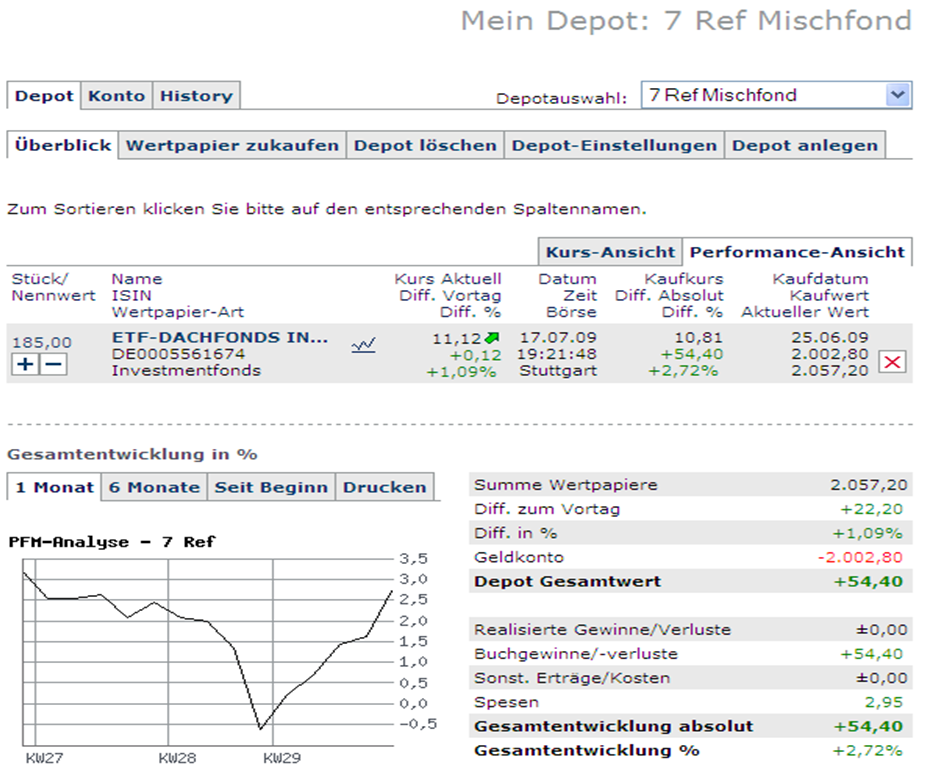Sort by Aktueller Wert column header
The width and height of the screenshot is (937, 767).
pyautogui.click(x=805, y=312)
